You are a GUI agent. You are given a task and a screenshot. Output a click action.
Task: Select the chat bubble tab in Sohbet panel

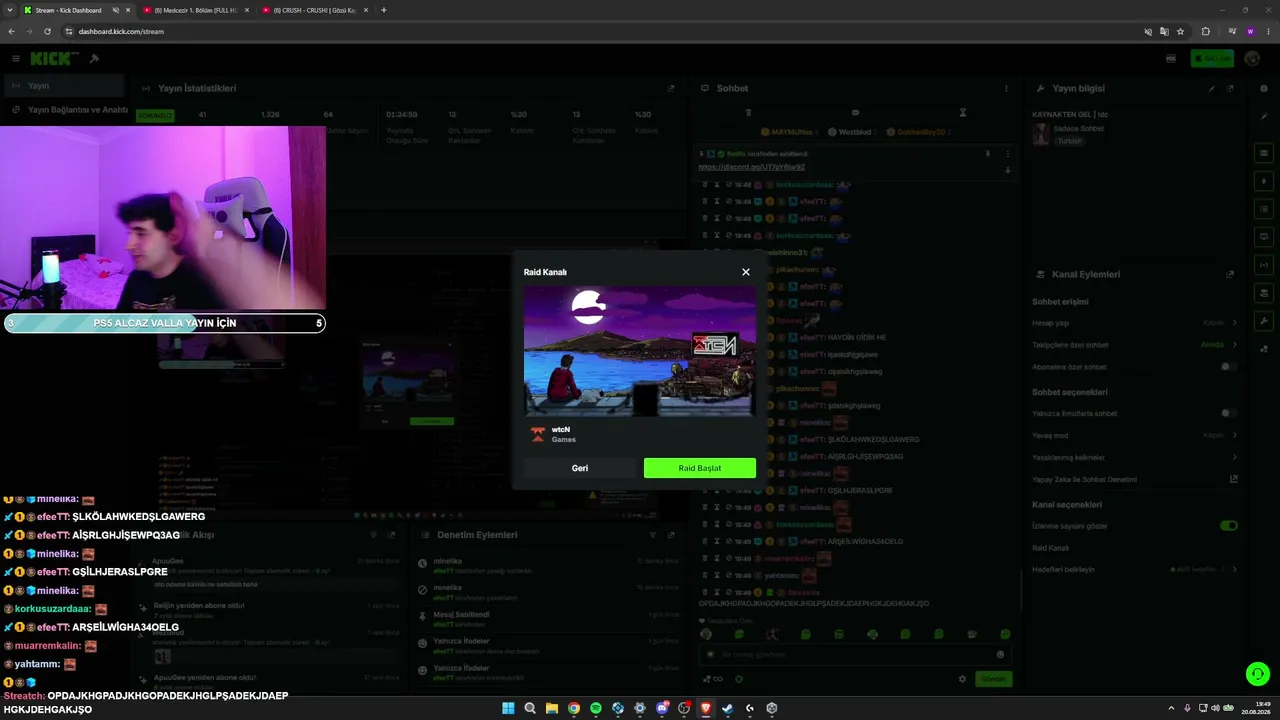[x=855, y=113]
